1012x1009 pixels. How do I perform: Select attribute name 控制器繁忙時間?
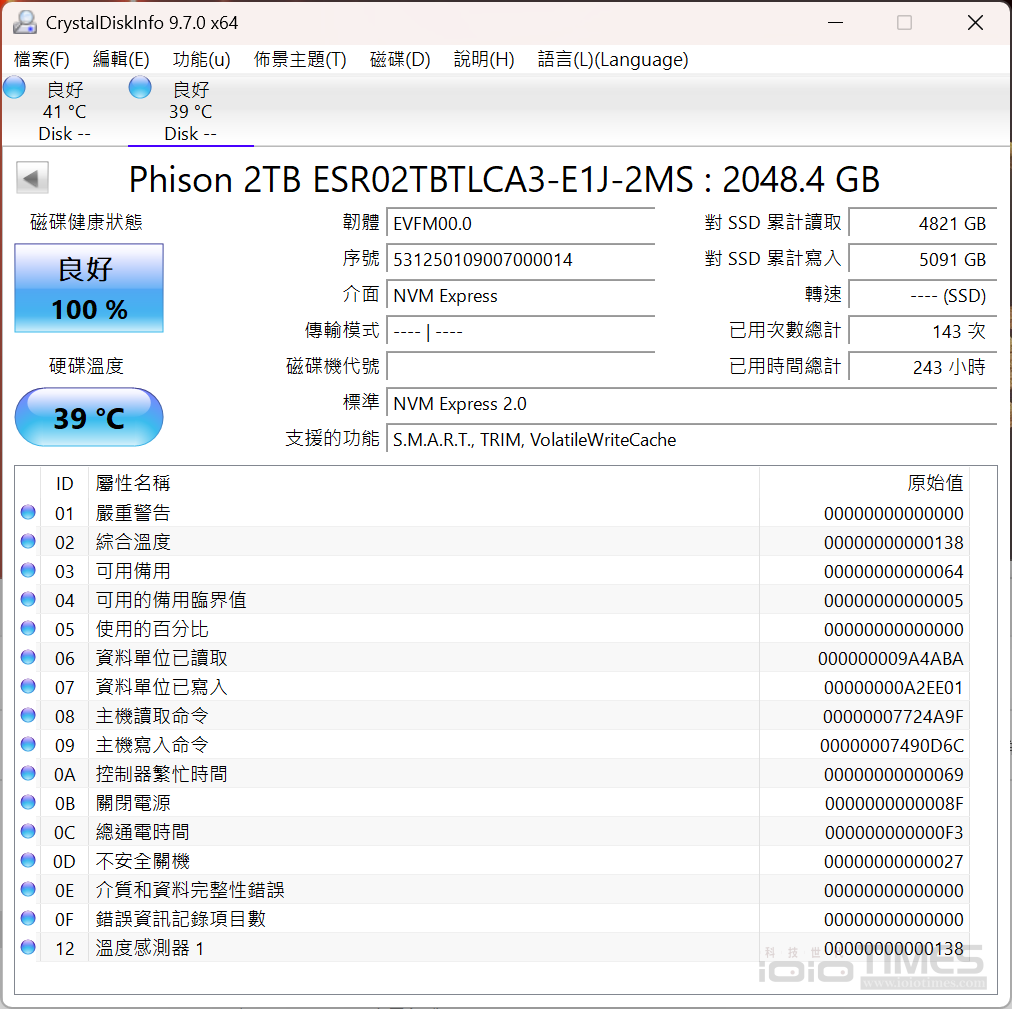point(161,774)
